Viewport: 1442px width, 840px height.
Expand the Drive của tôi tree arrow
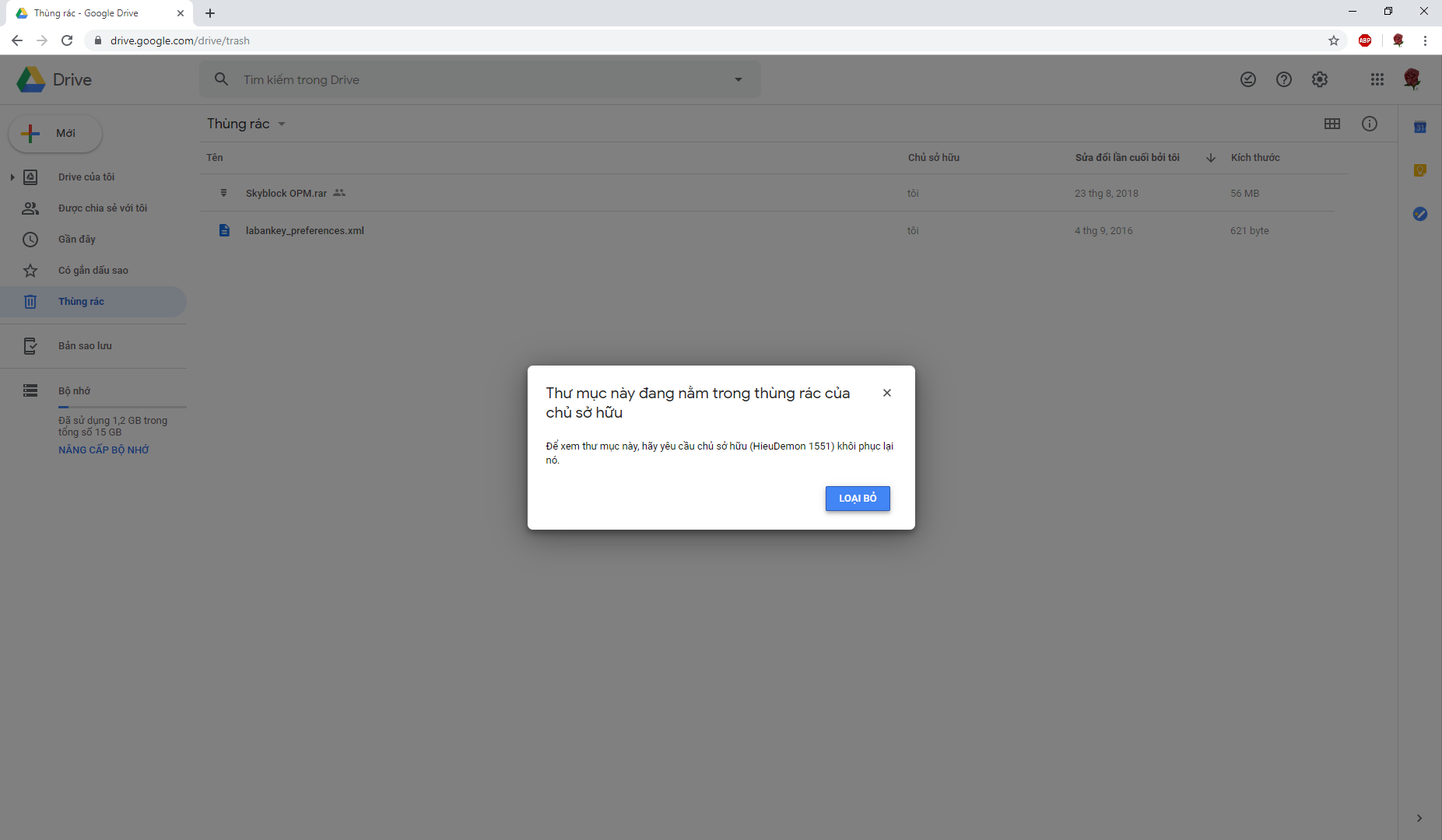coord(12,177)
